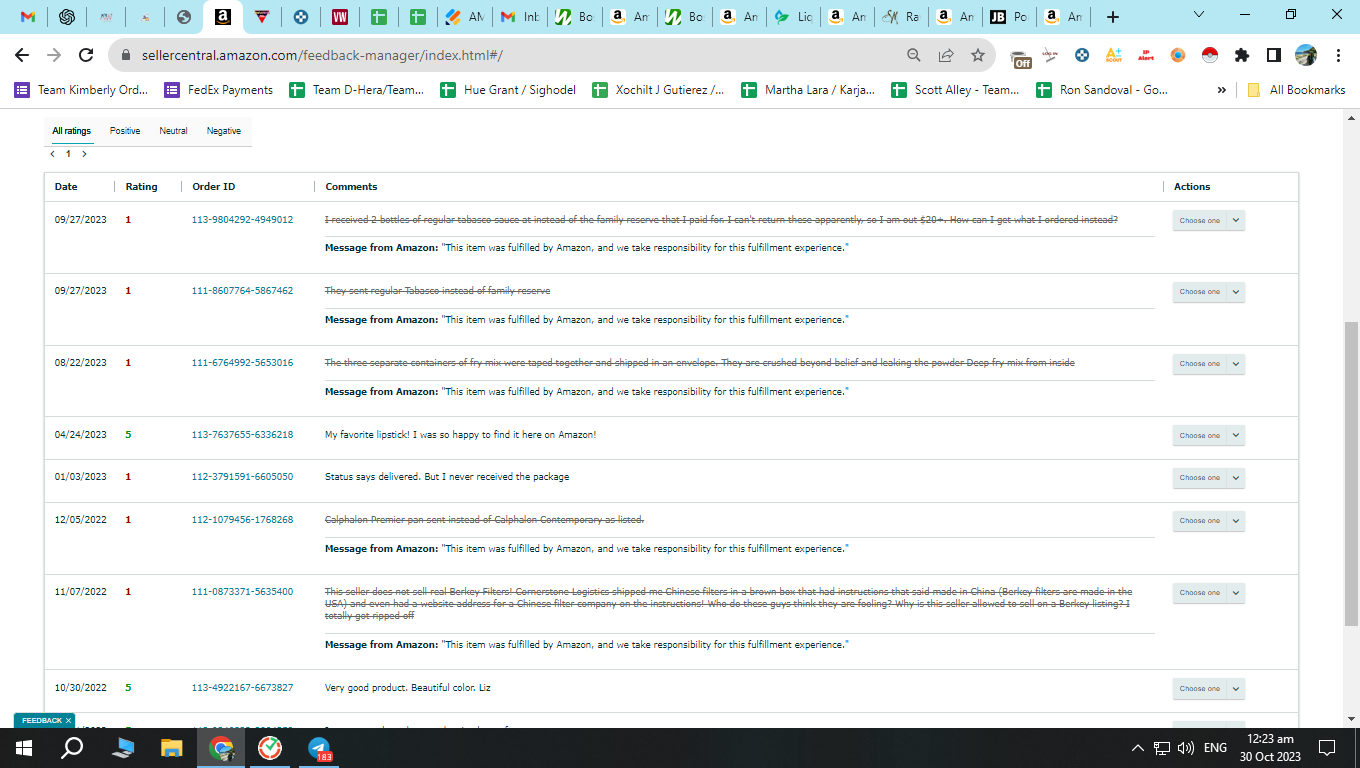Open Choose one dropdown for order 112-3791591-6605050

pos(1208,478)
